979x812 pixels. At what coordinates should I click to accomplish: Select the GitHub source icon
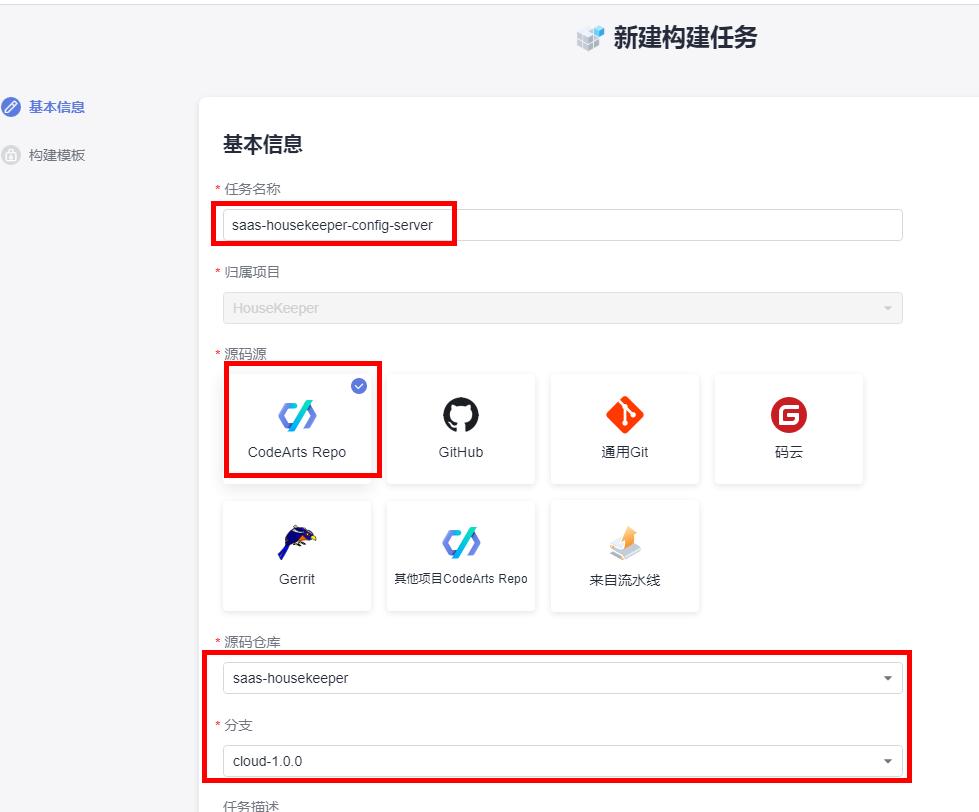460,428
